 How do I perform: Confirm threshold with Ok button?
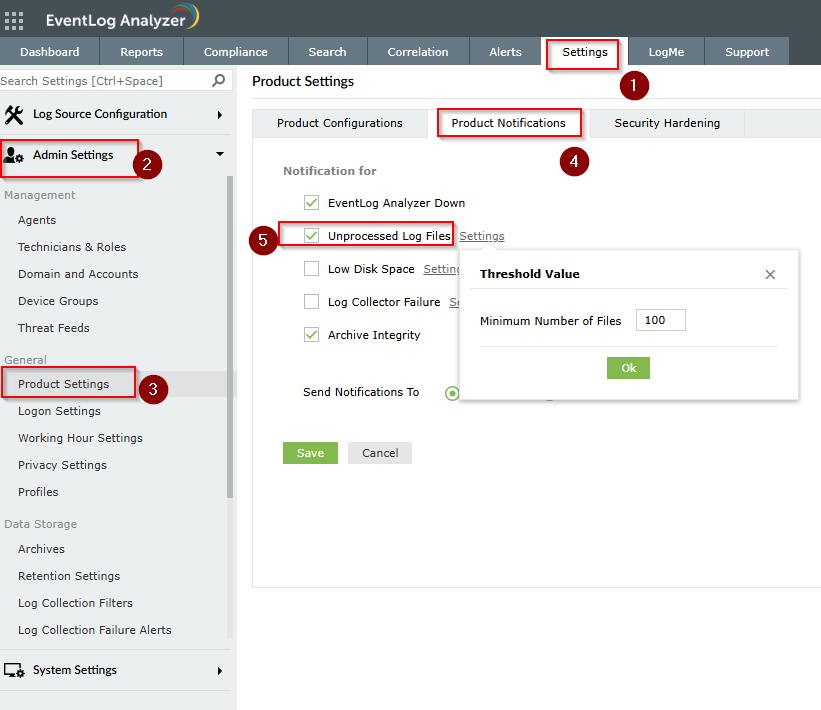click(x=628, y=368)
